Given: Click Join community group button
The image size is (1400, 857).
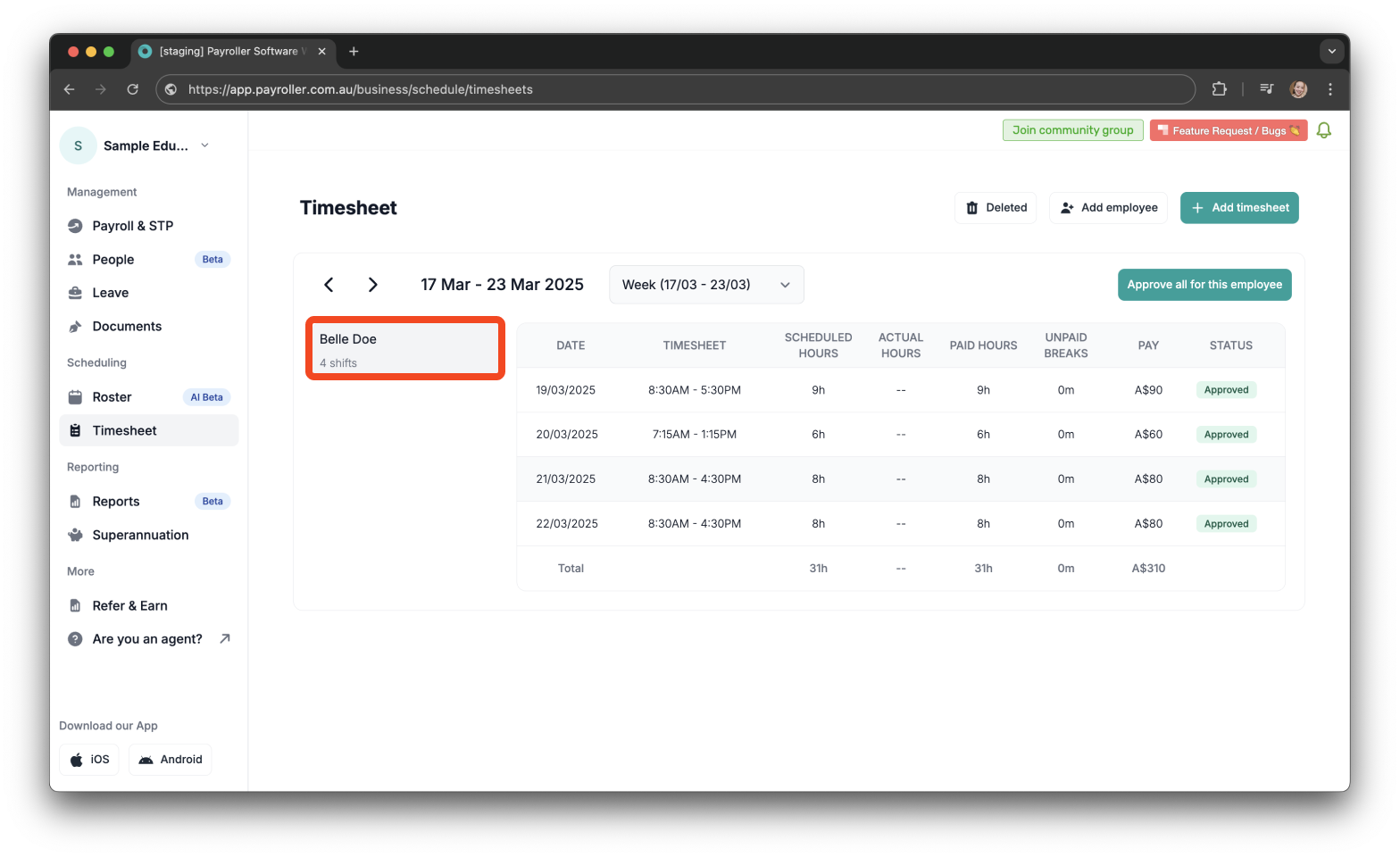Looking at the screenshot, I should coord(1072,130).
